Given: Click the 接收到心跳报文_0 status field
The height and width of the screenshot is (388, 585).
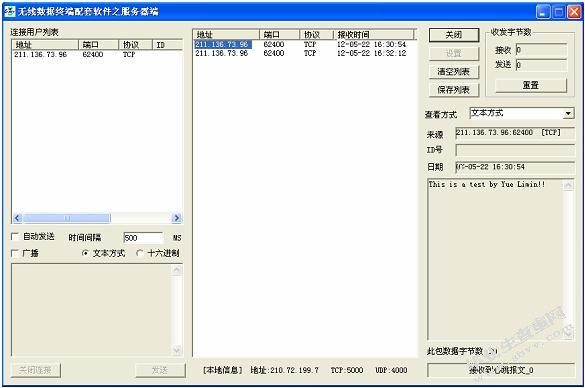Looking at the screenshot, I should pyautogui.click(x=501, y=370).
